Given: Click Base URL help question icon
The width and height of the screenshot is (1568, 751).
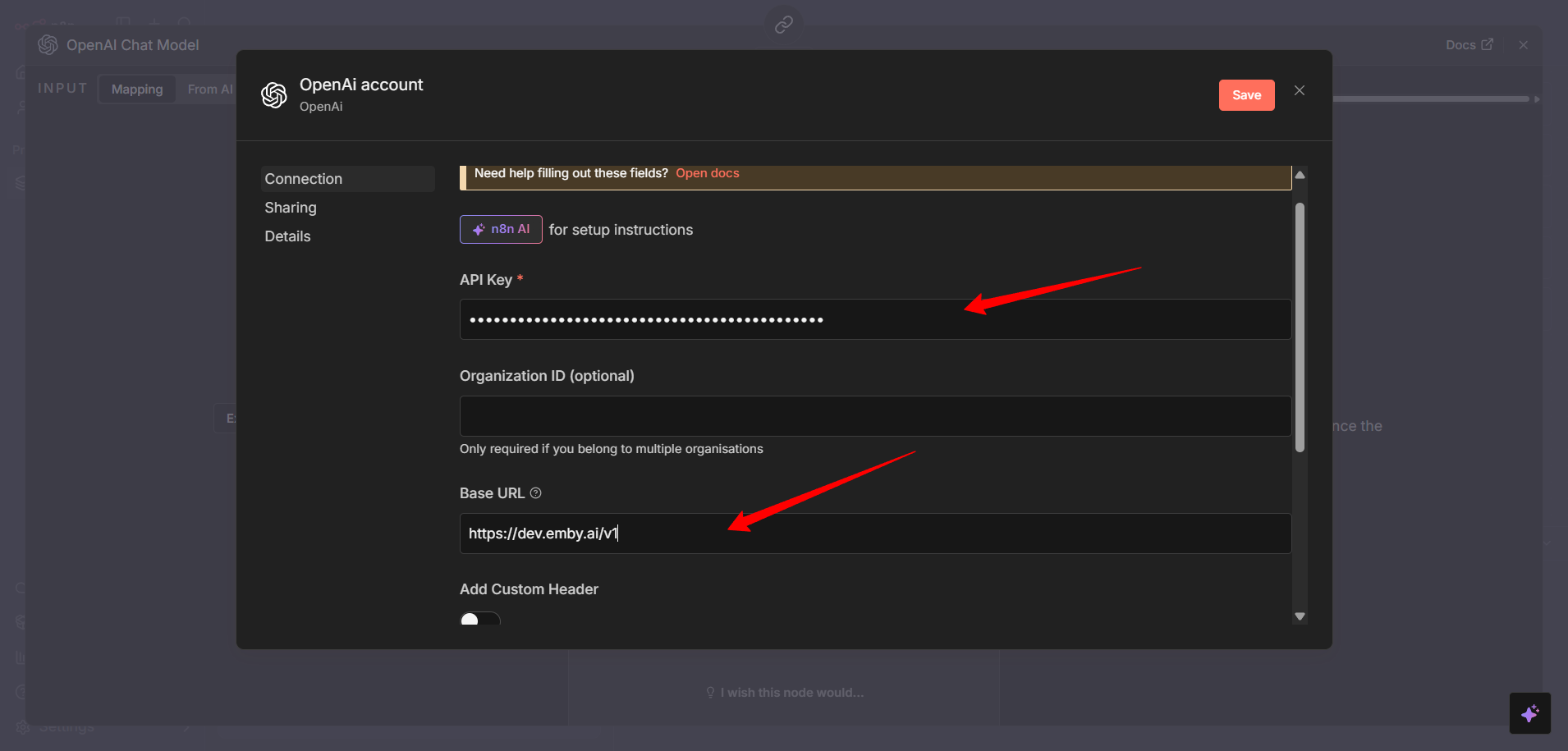Looking at the screenshot, I should coord(535,493).
